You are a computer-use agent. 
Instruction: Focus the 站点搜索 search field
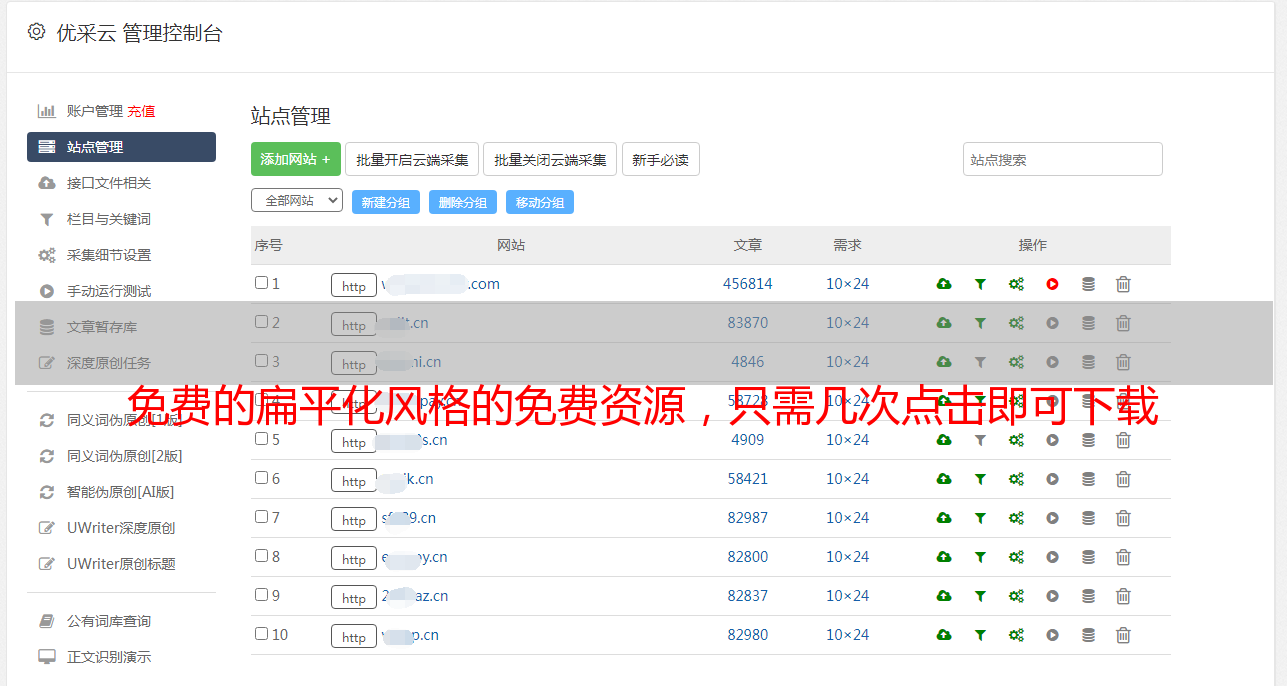1063,159
